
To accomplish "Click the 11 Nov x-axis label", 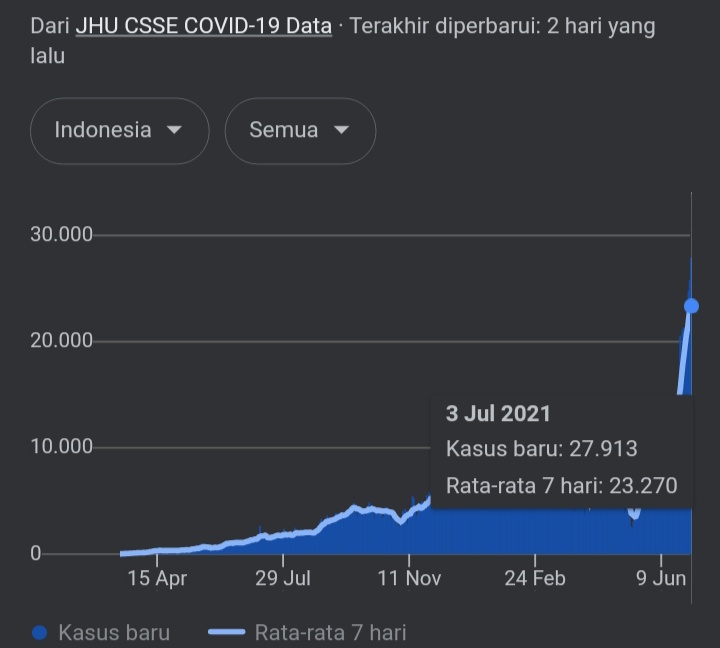I will 409,578.
